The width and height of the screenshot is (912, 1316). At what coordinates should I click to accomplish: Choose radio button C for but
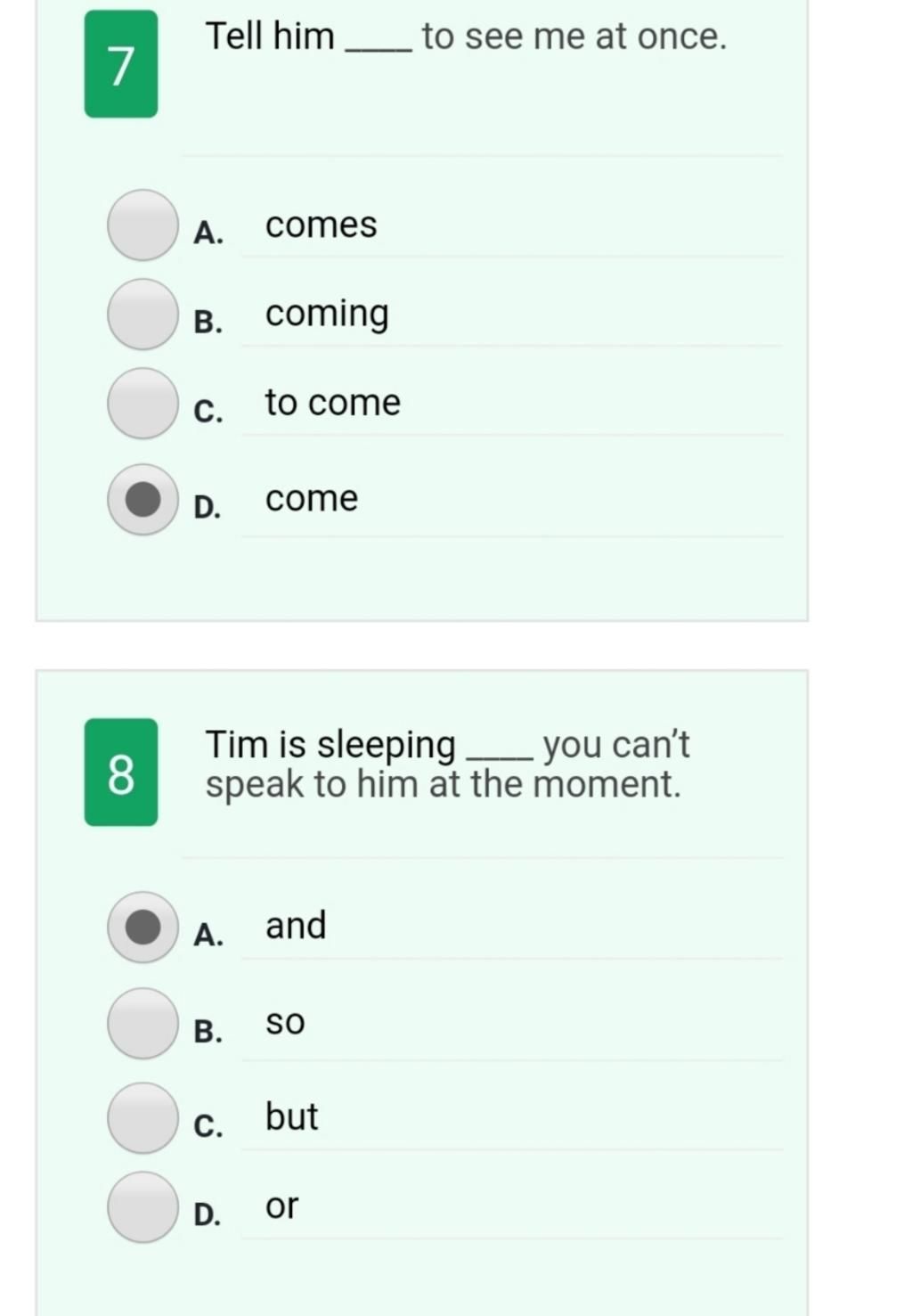tap(142, 1118)
